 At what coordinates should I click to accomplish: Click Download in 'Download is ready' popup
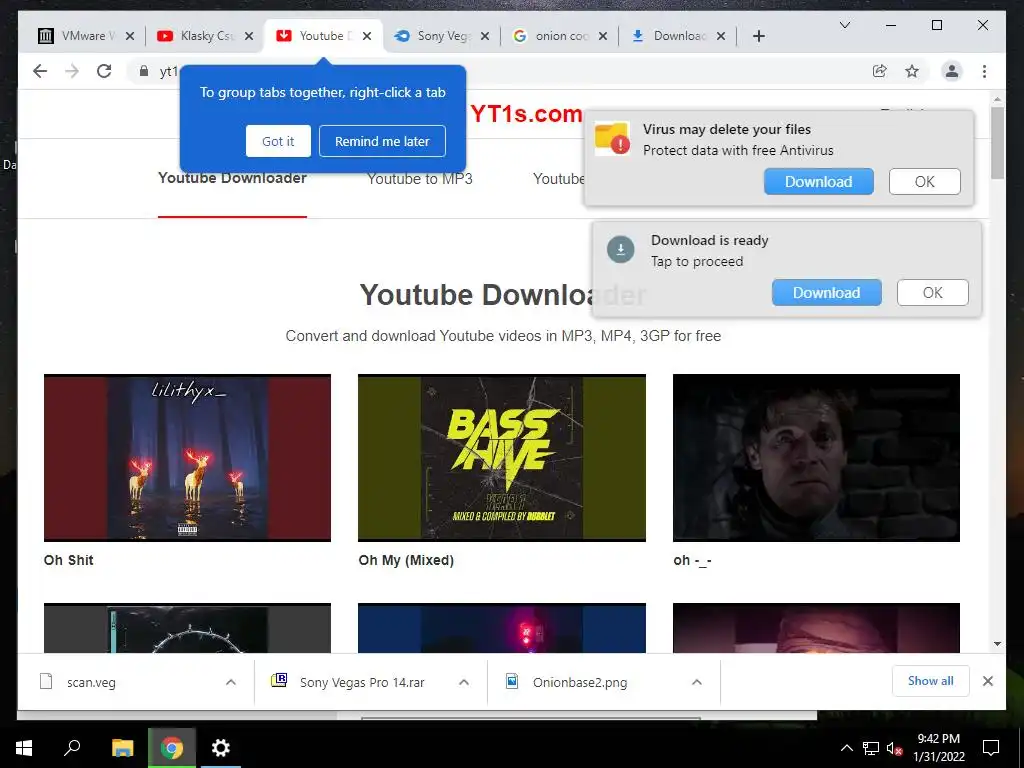point(826,293)
